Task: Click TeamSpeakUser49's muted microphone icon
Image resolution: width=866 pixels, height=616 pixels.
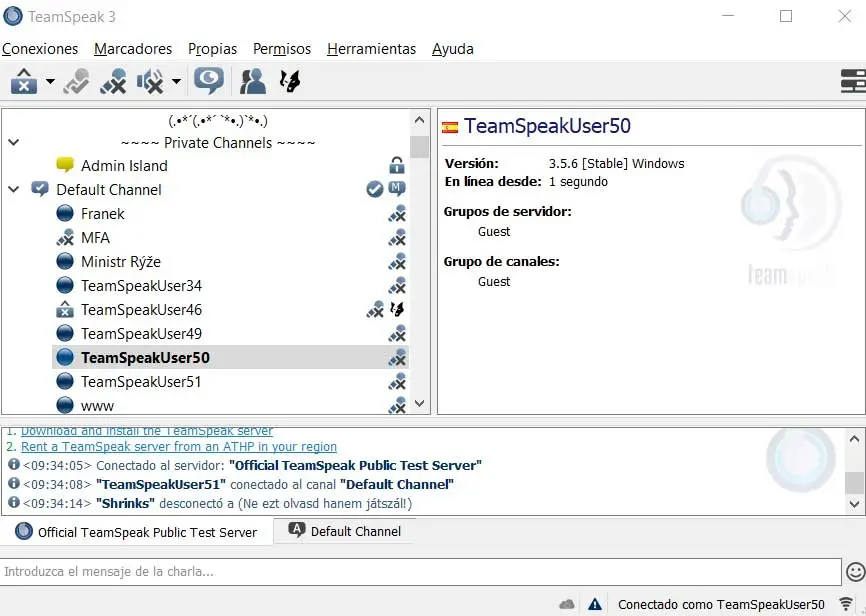Action: tap(397, 334)
